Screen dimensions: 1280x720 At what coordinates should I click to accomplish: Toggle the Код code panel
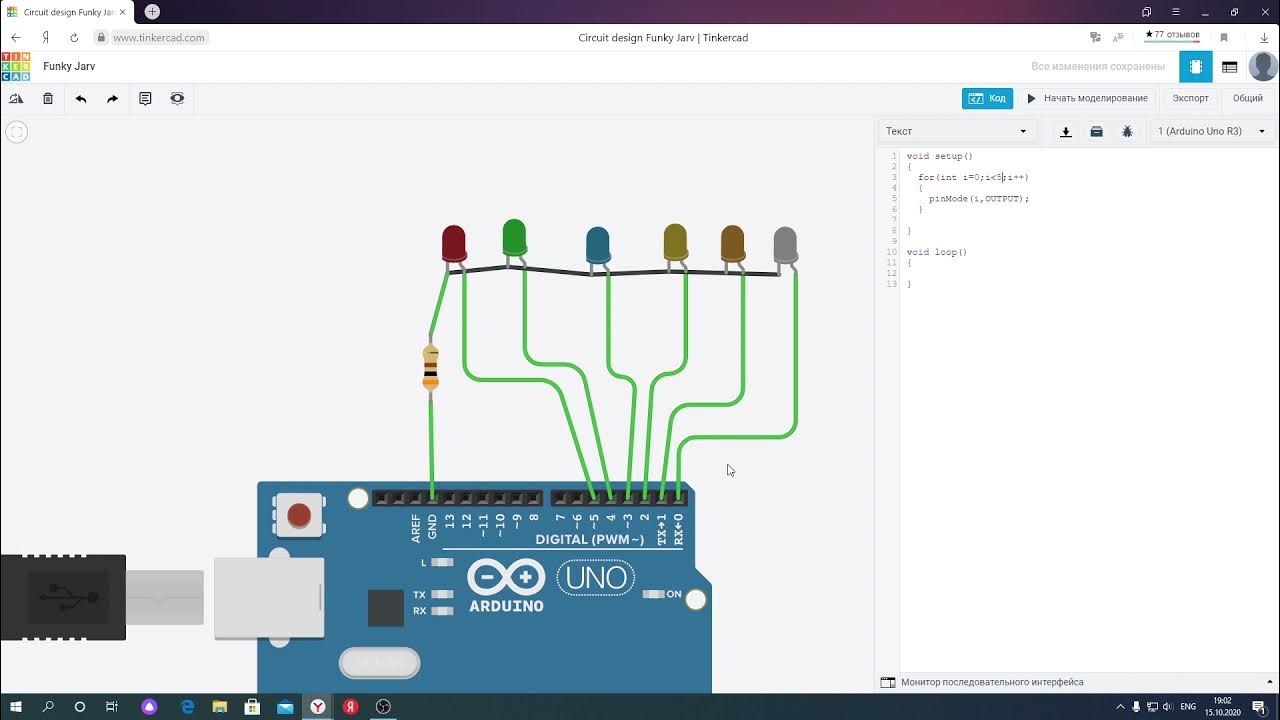[x=987, y=99]
